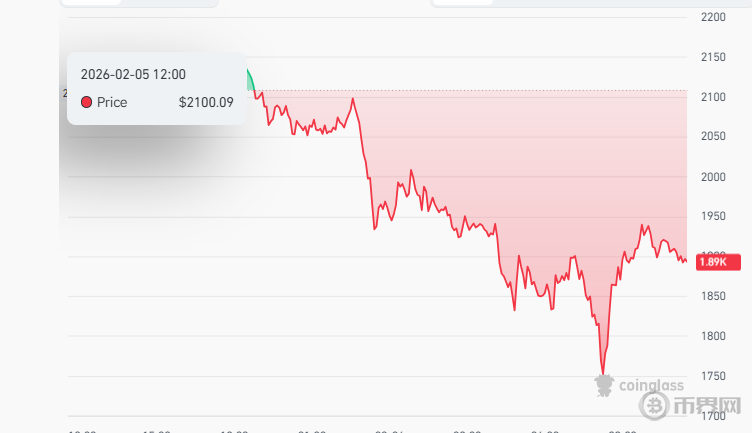This screenshot has height=433, width=752.
Task: Click the 2000 y-axis label
Action: pos(713,177)
